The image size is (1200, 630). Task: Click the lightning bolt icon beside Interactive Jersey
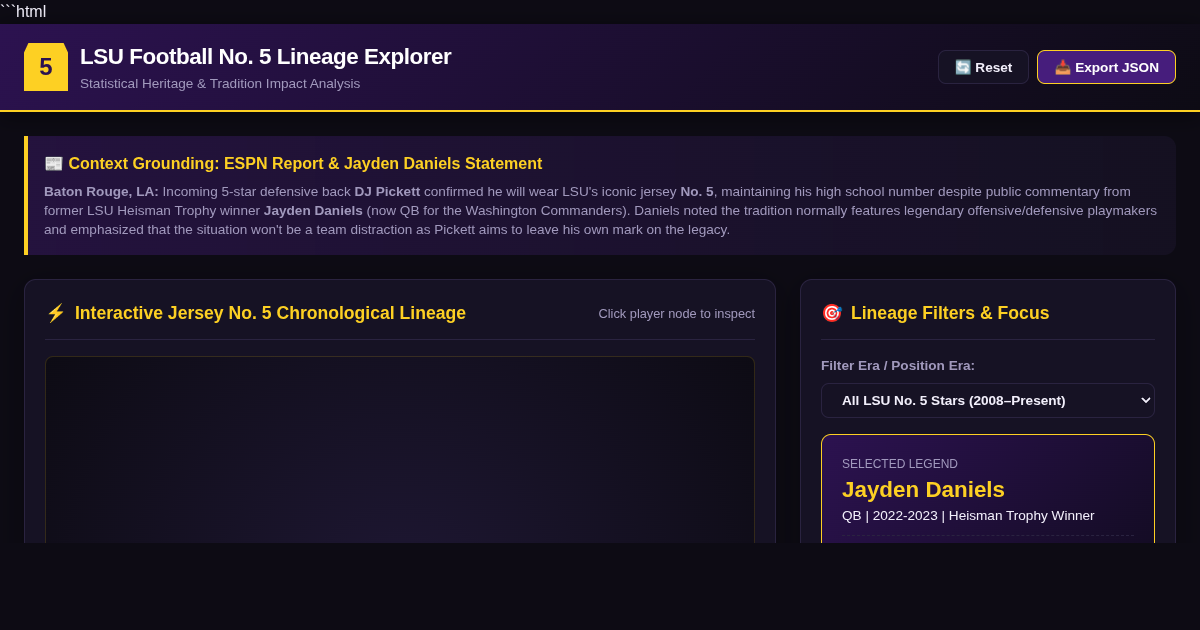(56, 313)
